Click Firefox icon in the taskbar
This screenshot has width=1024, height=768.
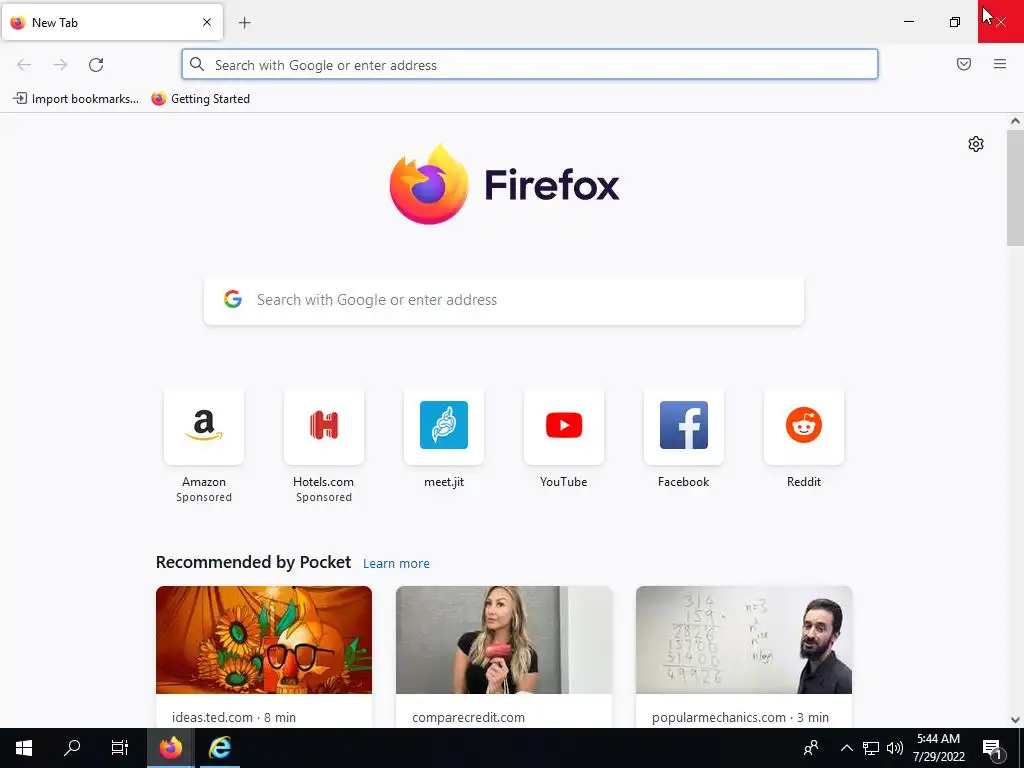(170, 748)
